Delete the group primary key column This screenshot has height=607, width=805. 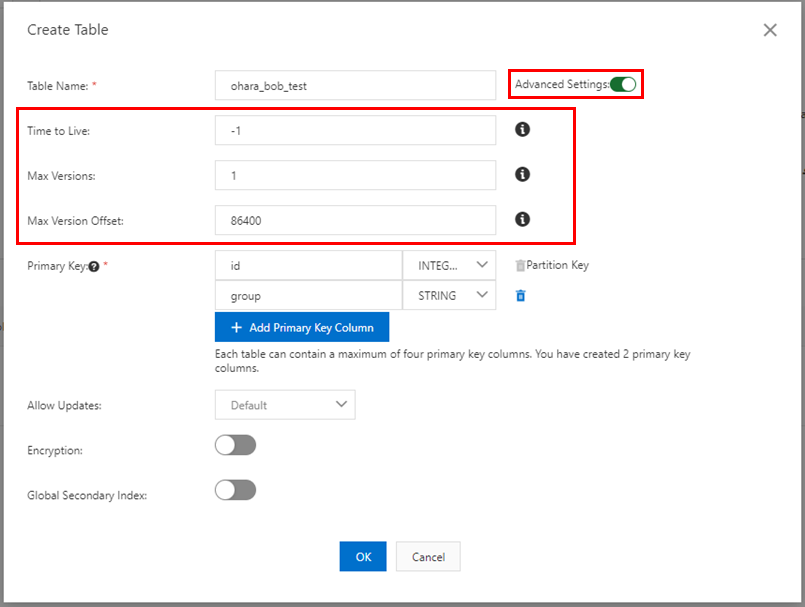pyautogui.click(x=520, y=296)
